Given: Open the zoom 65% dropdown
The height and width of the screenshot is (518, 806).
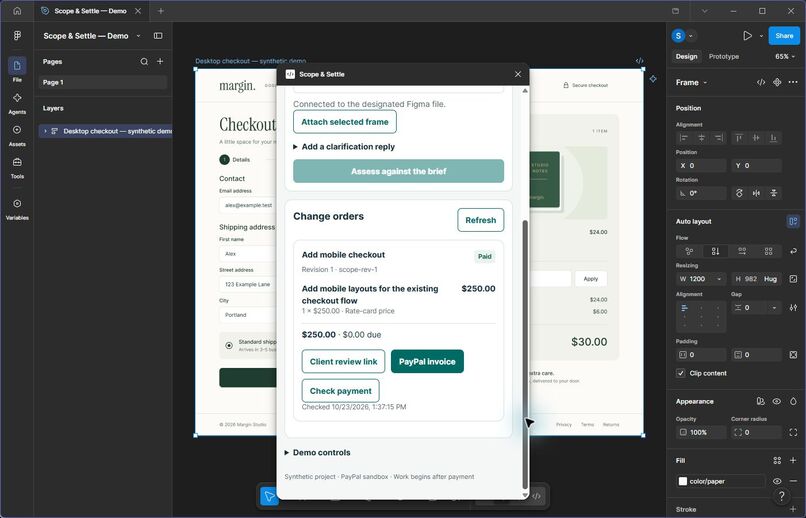Looking at the screenshot, I should 785,57.
